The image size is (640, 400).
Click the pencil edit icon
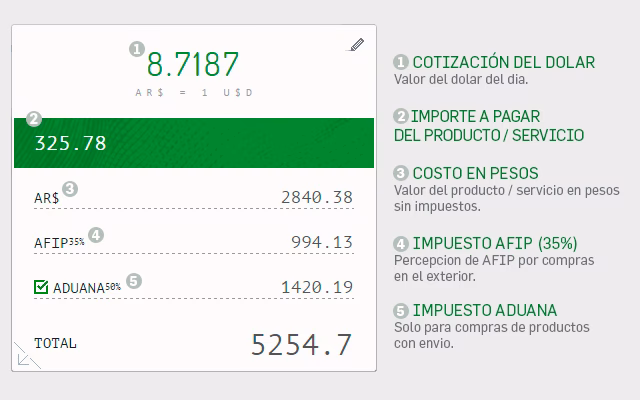tap(357, 45)
